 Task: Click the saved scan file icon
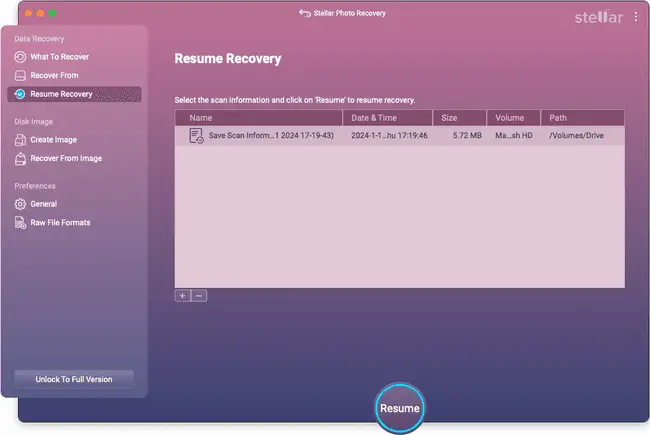[196, 136]
